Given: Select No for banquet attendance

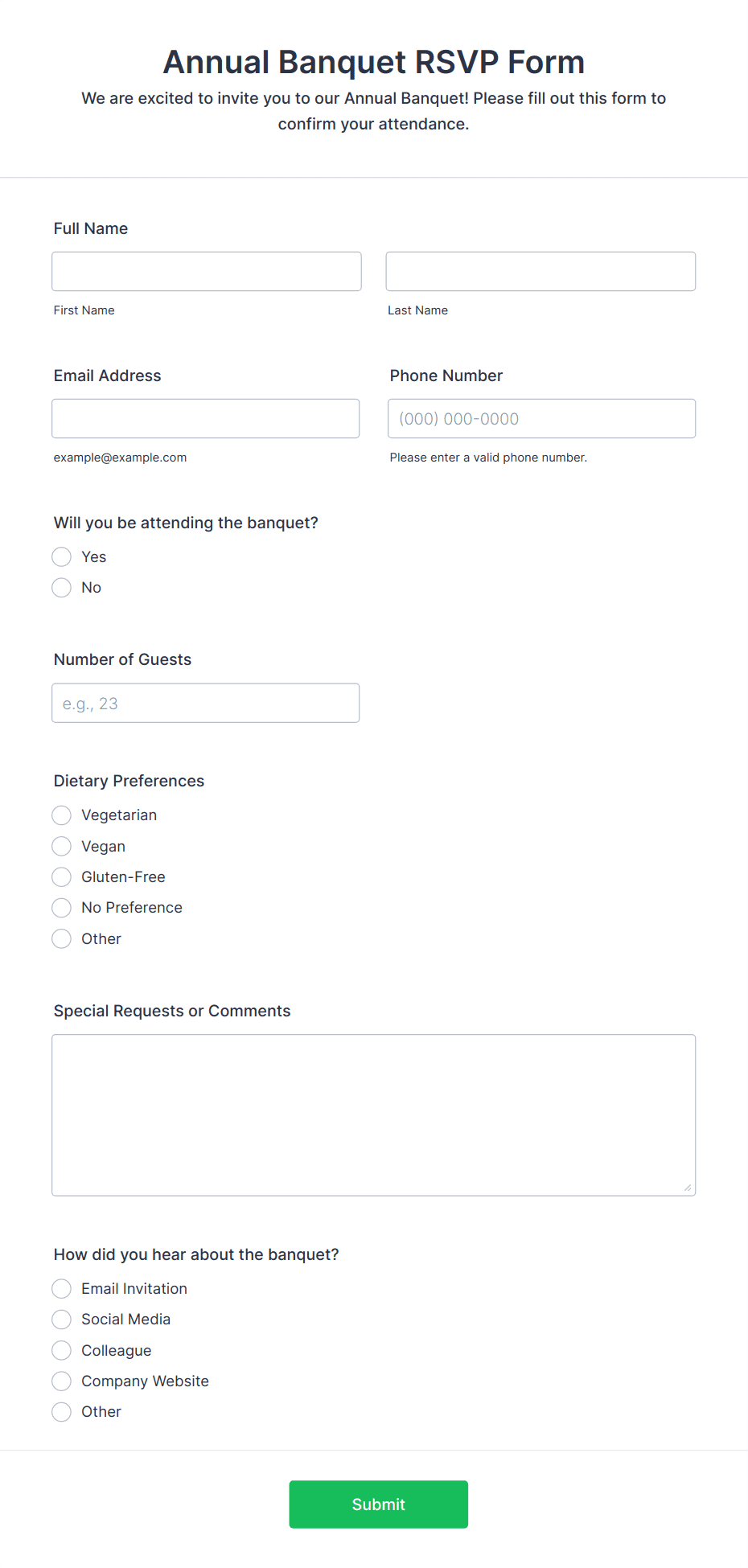Looking at the screenshot, I should click(61, 587).
